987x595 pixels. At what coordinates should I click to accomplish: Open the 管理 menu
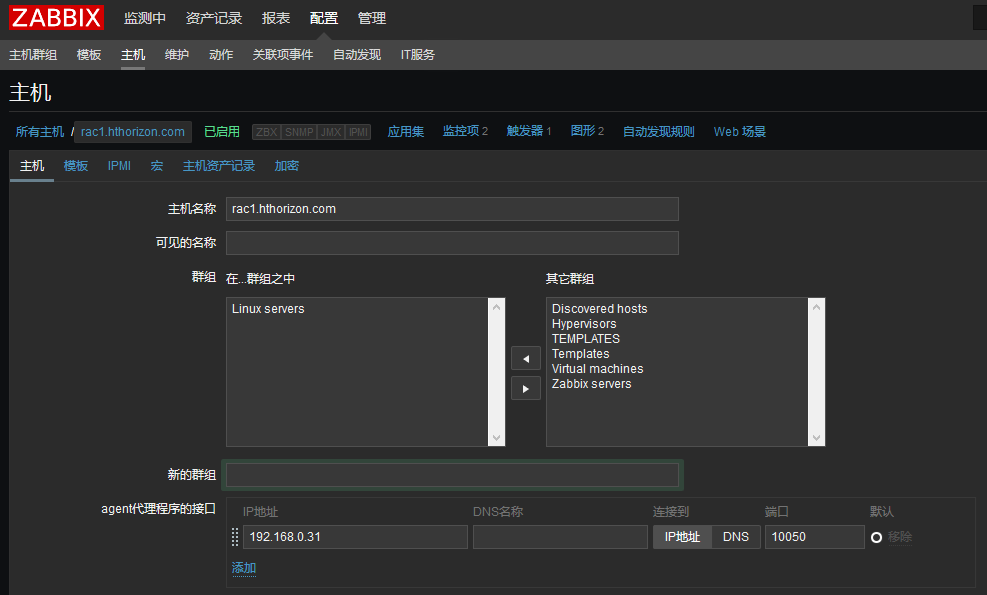[372, 18]
